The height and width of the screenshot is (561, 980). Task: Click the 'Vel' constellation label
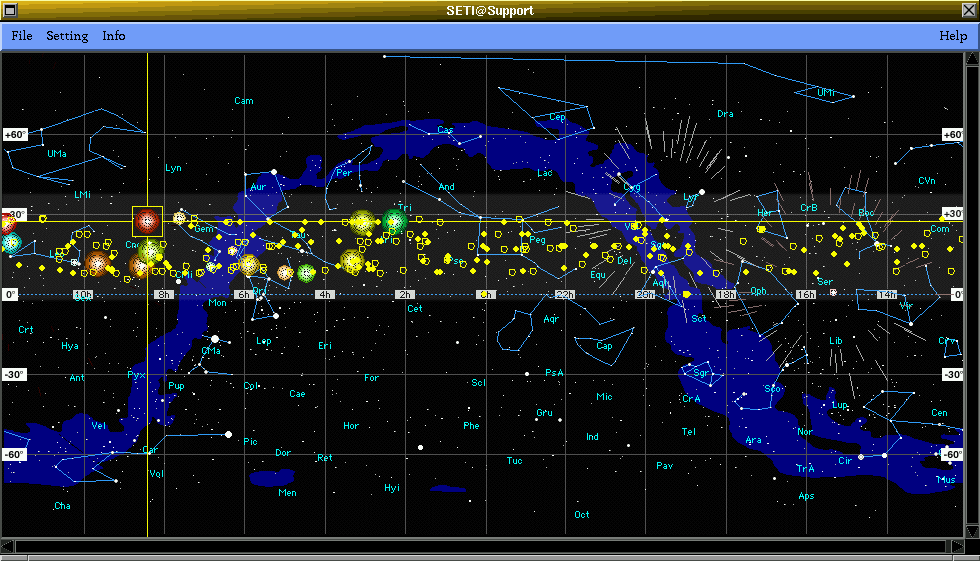[99, 425]
